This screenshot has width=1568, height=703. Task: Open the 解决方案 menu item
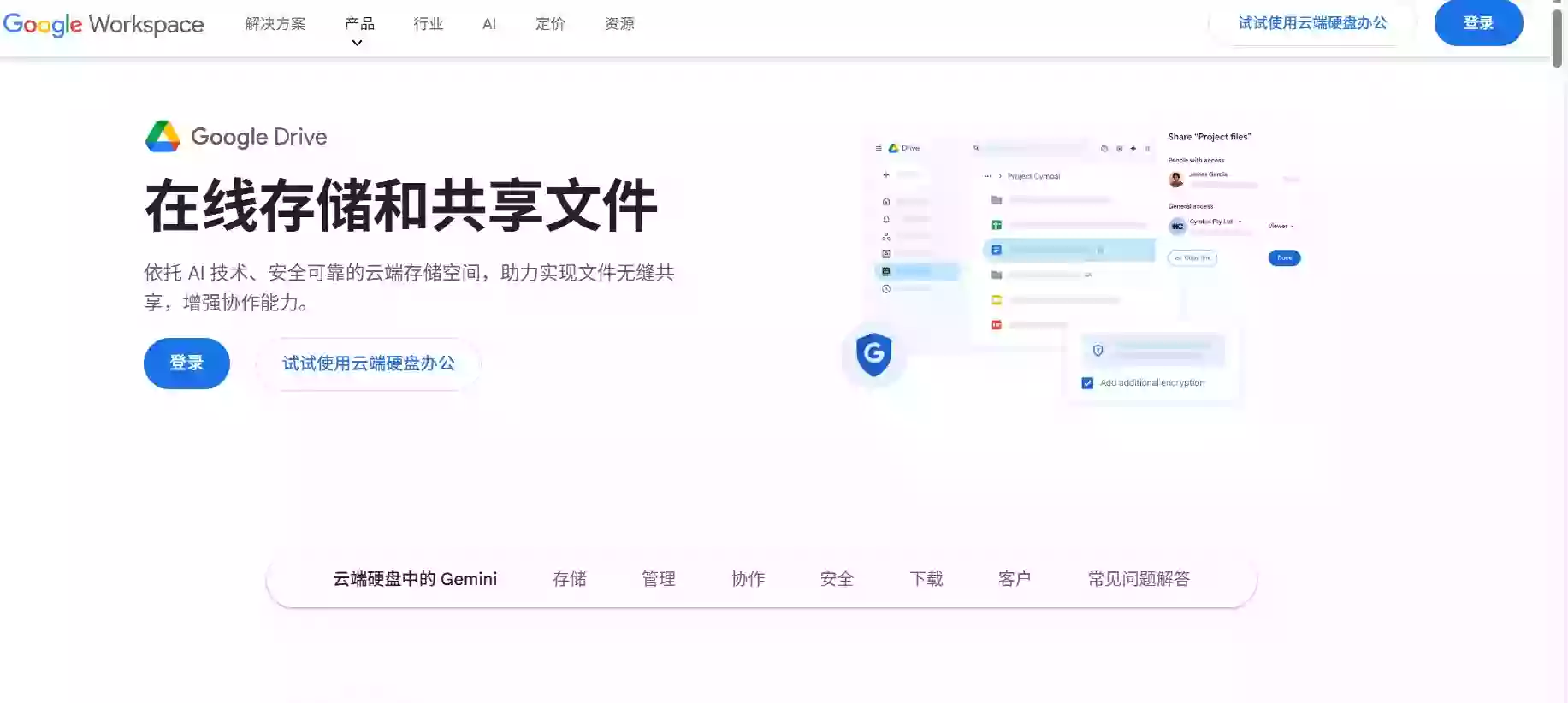click(275, 24)
